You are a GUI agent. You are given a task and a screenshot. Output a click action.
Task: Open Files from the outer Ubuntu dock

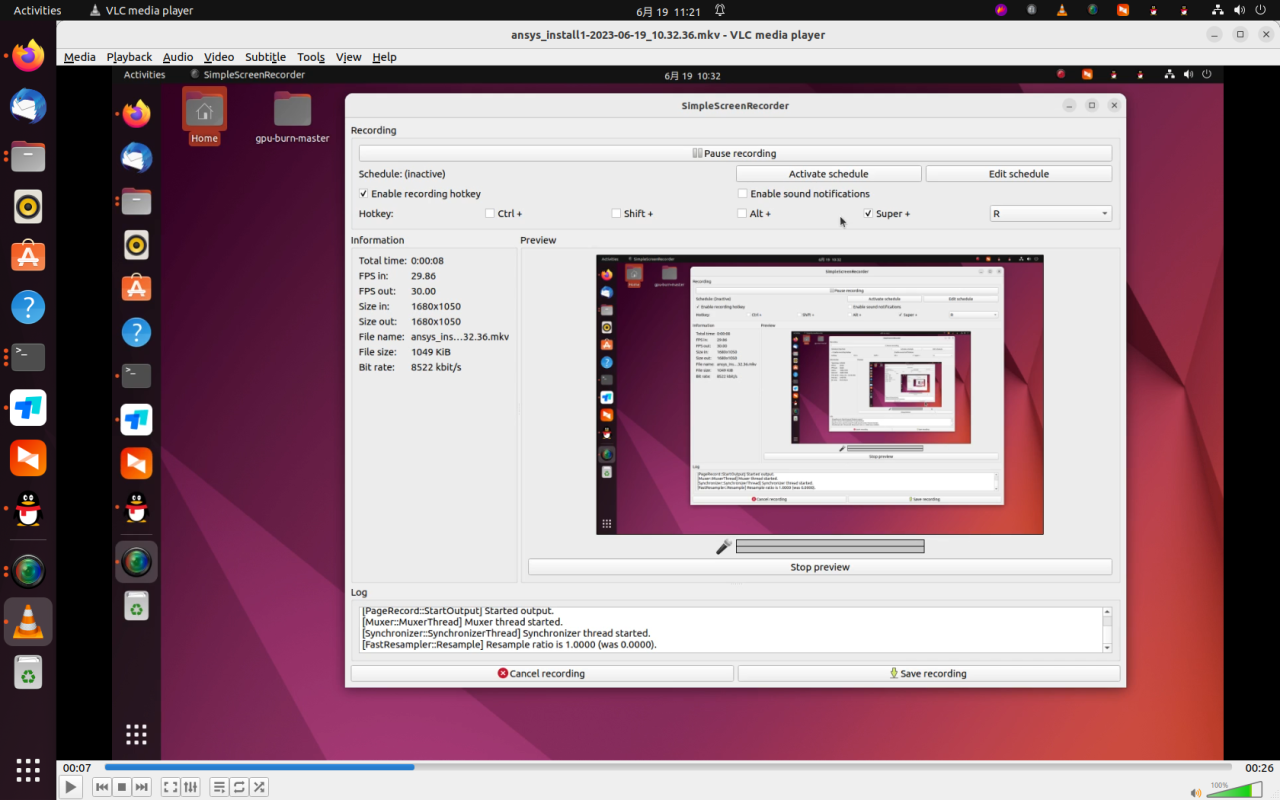[28, 156]
